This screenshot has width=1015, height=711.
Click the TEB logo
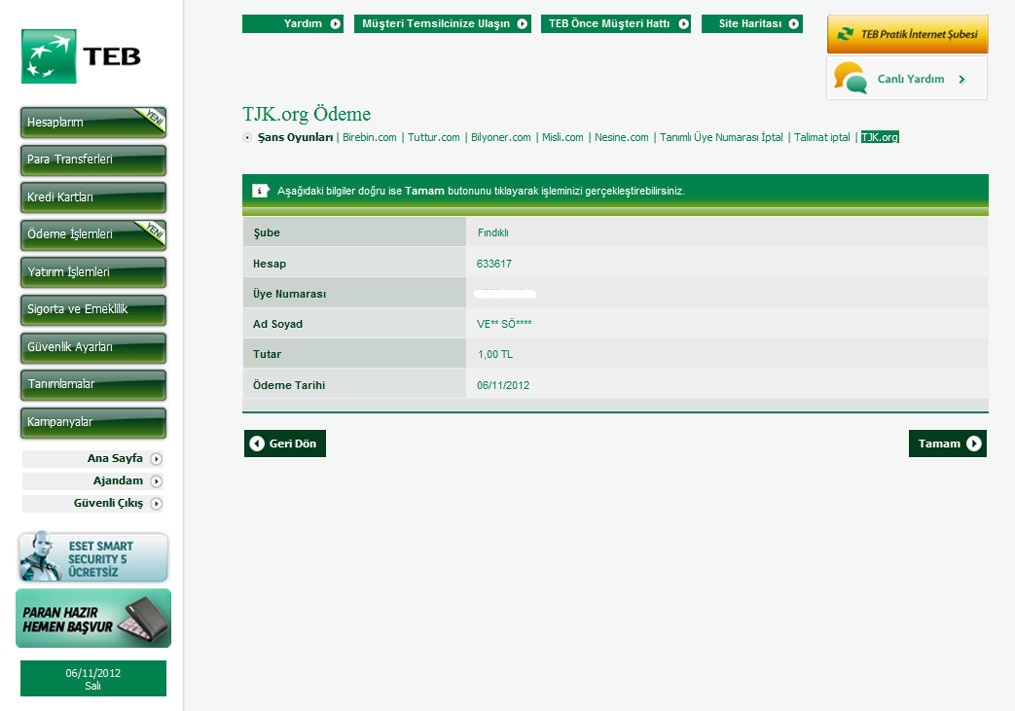pos(81,56)
